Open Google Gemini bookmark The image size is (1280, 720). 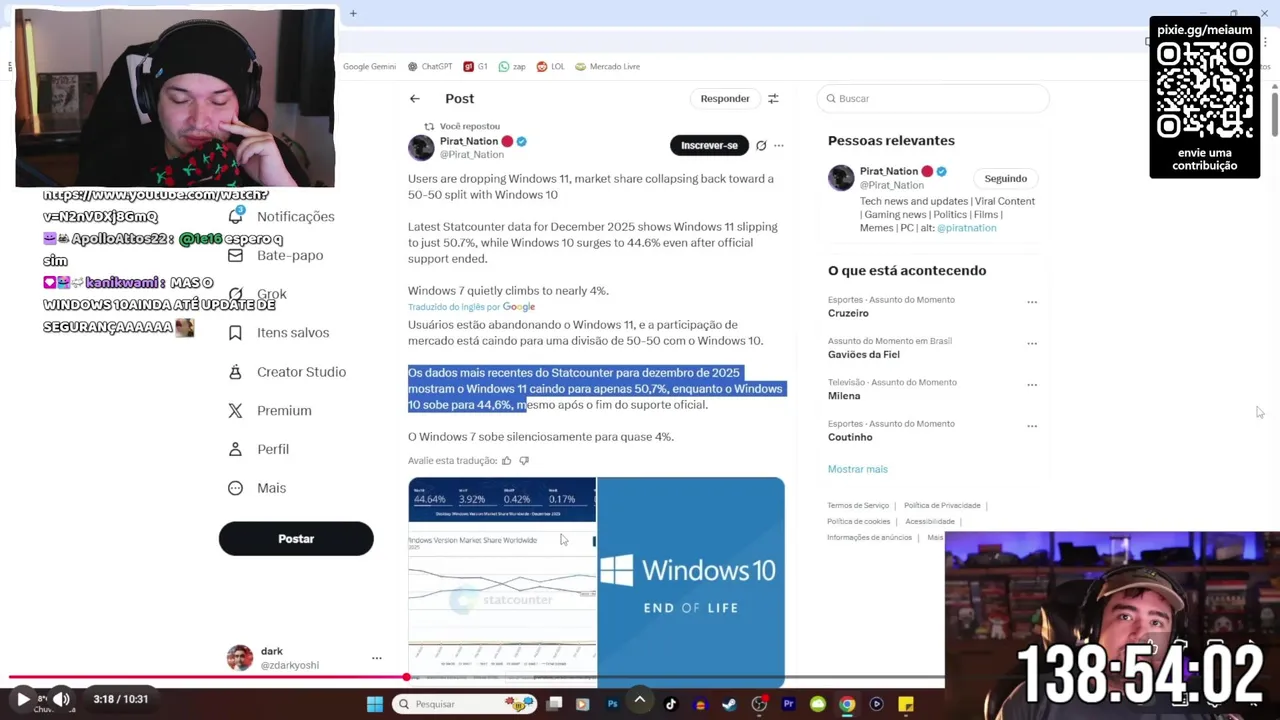[369, 67]
